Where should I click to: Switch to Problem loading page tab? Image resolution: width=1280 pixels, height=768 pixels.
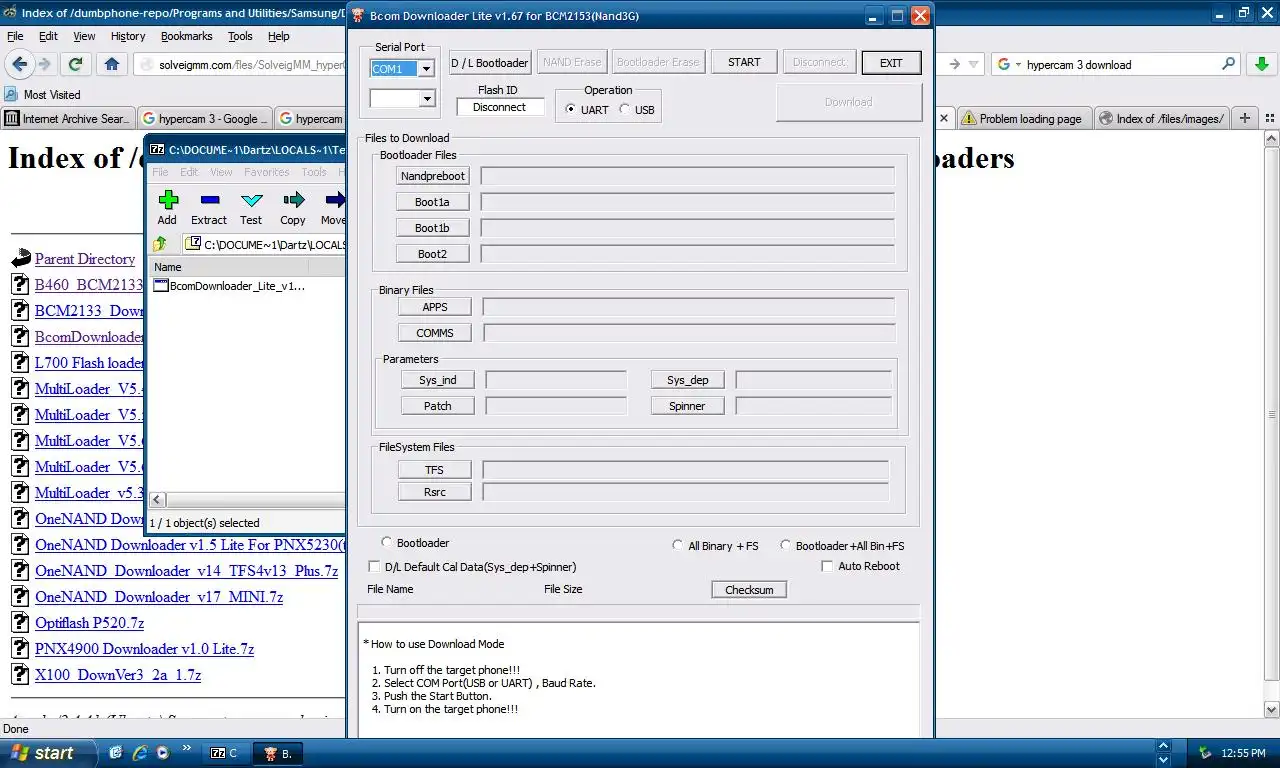(x=1023, y=119)
